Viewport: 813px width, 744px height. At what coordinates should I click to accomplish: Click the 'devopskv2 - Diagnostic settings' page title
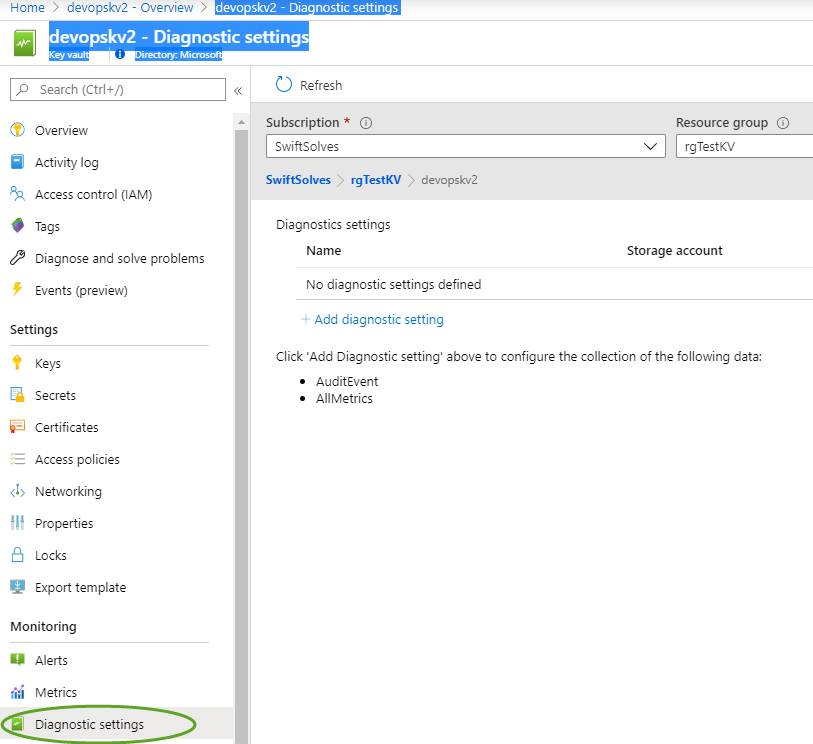click(x=179, y=37)
